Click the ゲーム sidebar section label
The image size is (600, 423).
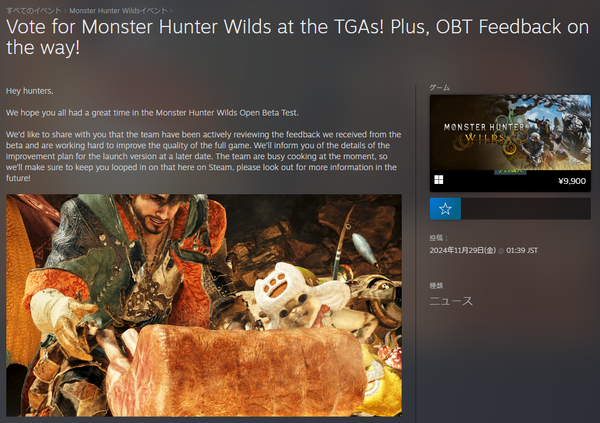point(439,88)
